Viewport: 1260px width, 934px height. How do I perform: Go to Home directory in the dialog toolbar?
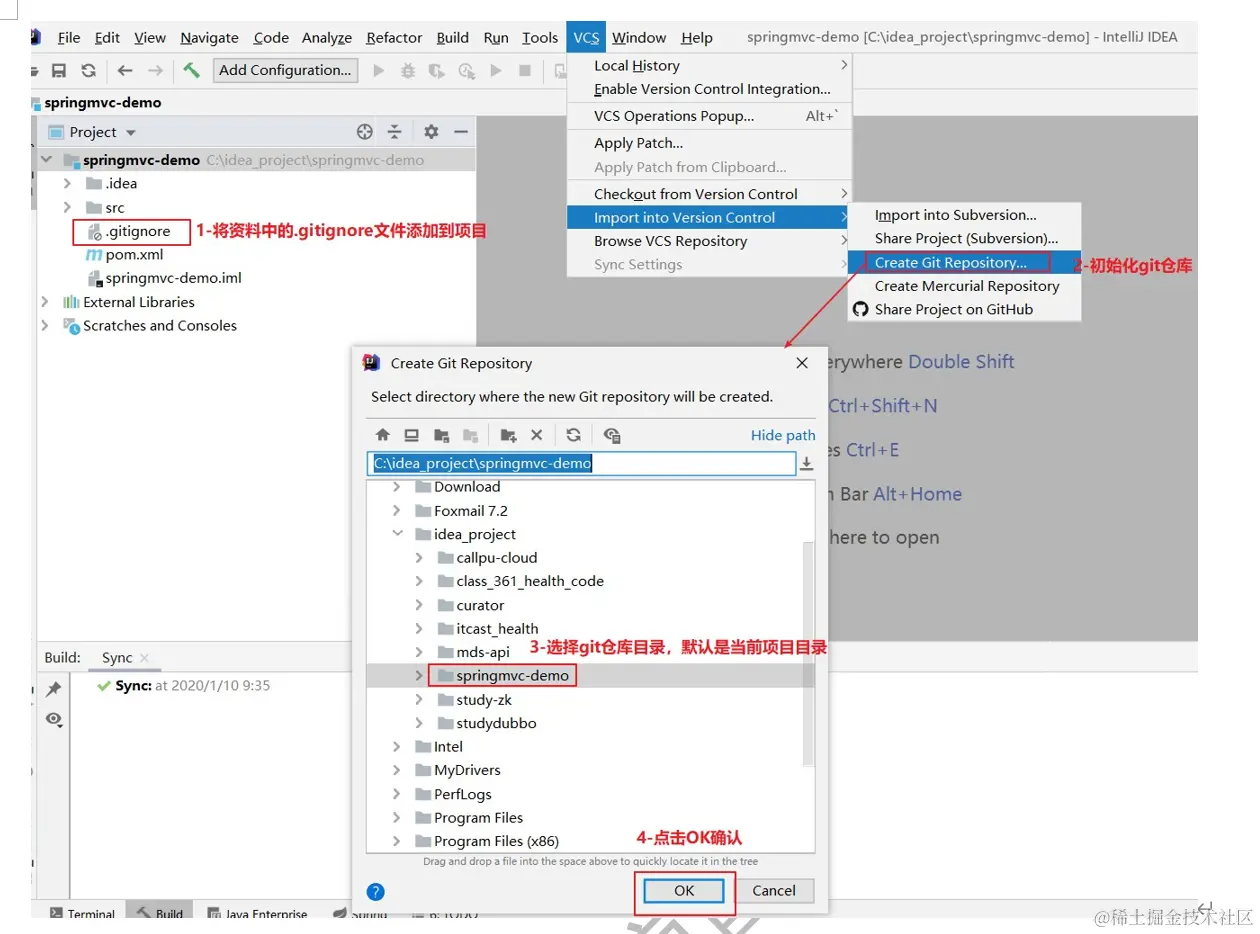(x=382, y=435)
